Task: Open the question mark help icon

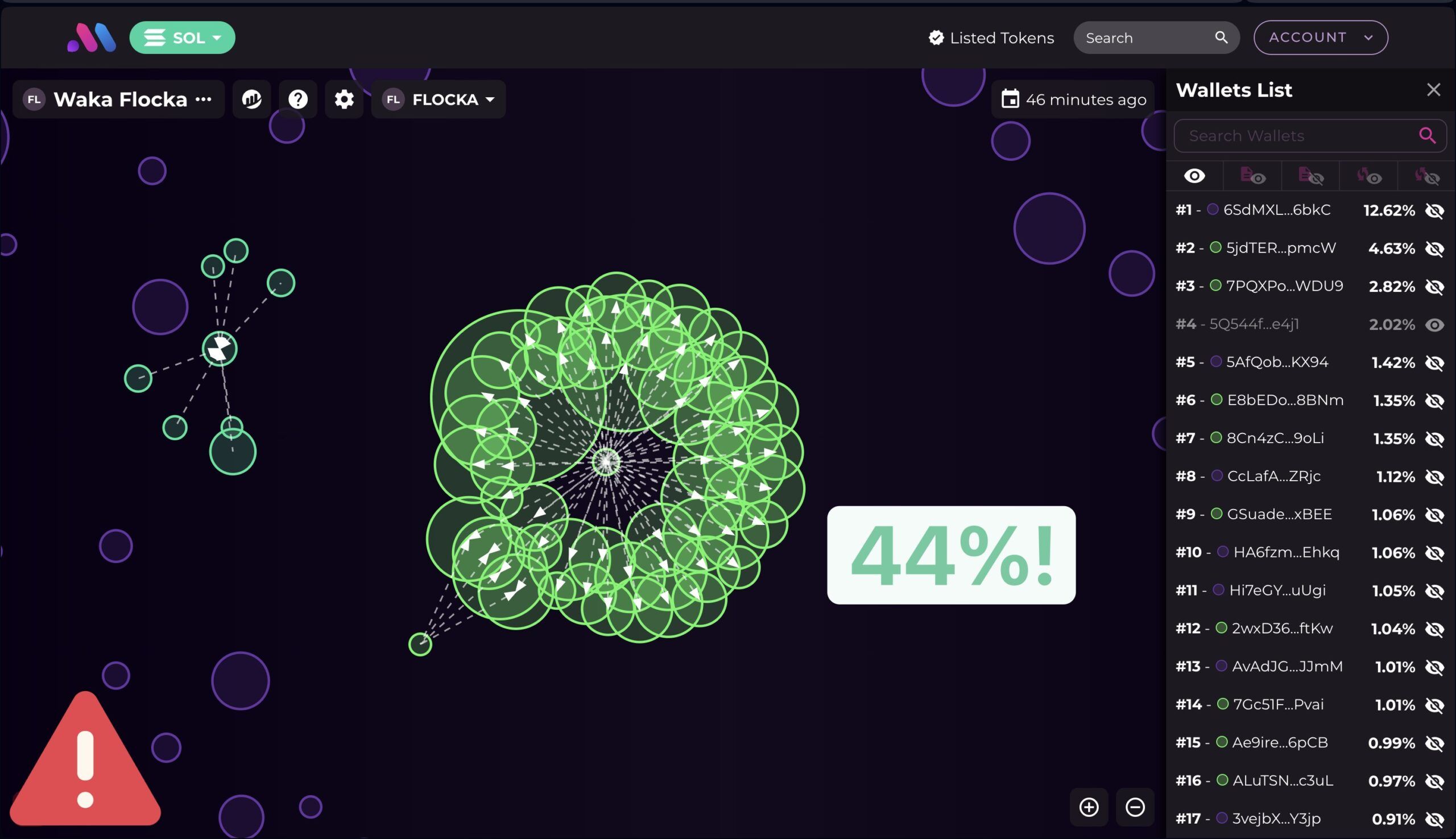Action: click(x=298, y=99)
